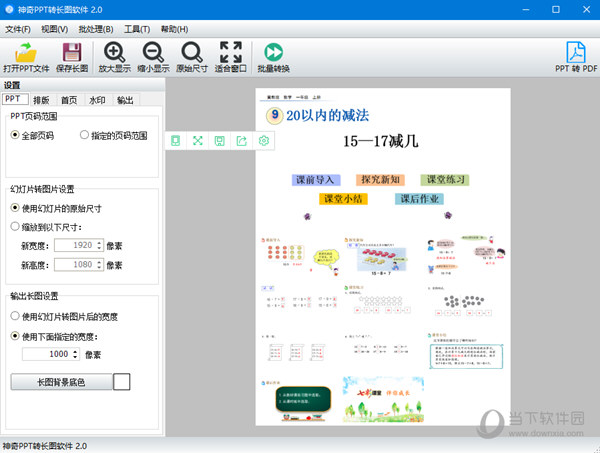The height and width of the screenshot is (453, 600).
Task: Switch to the Watermark (水印) tab
Action: tap(96, 100)
